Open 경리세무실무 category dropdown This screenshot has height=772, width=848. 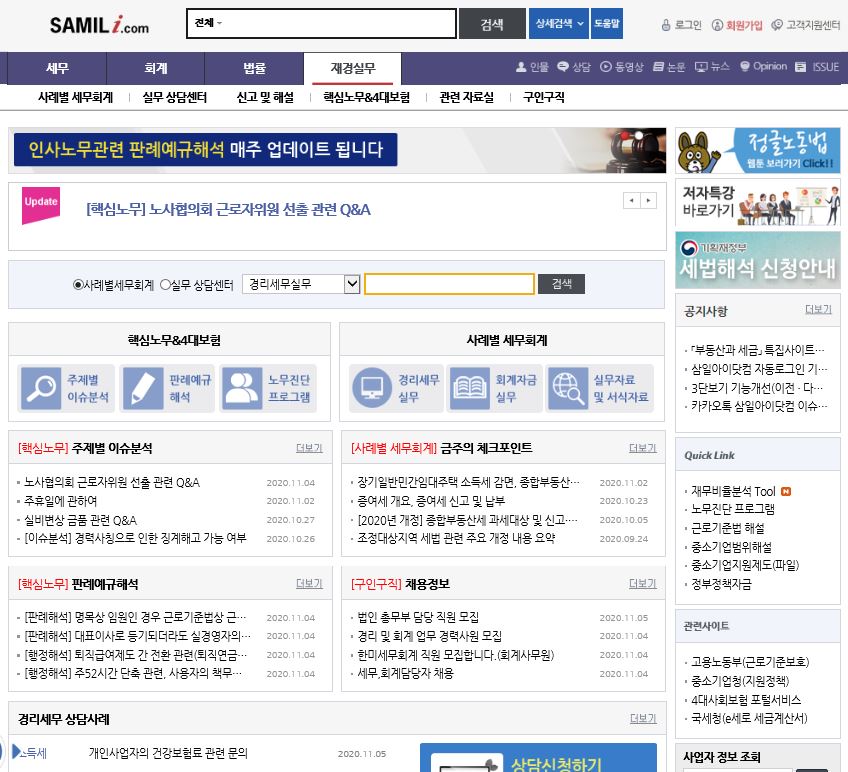point(301,284)
